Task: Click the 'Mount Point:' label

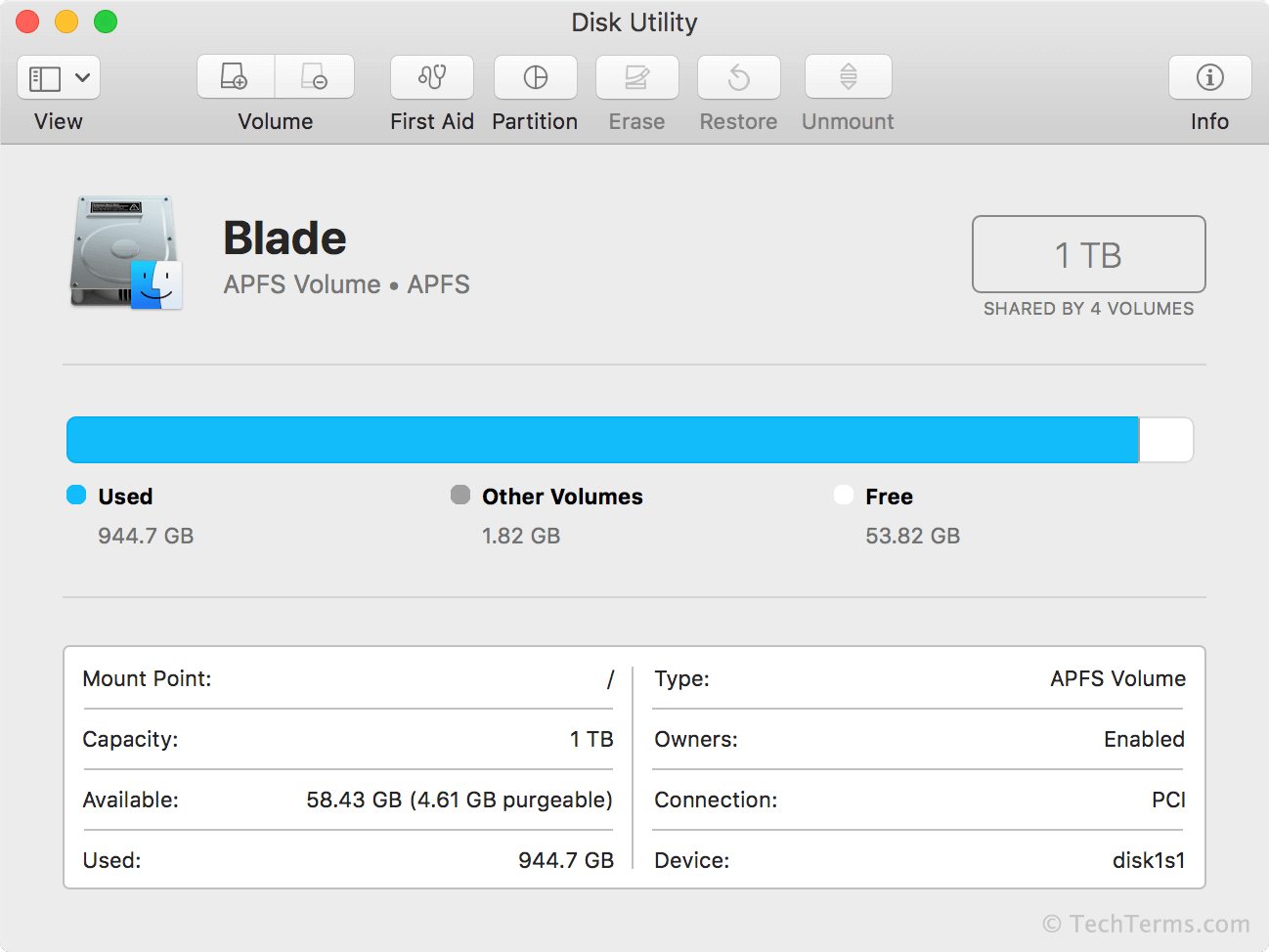Action: point(147,678)
